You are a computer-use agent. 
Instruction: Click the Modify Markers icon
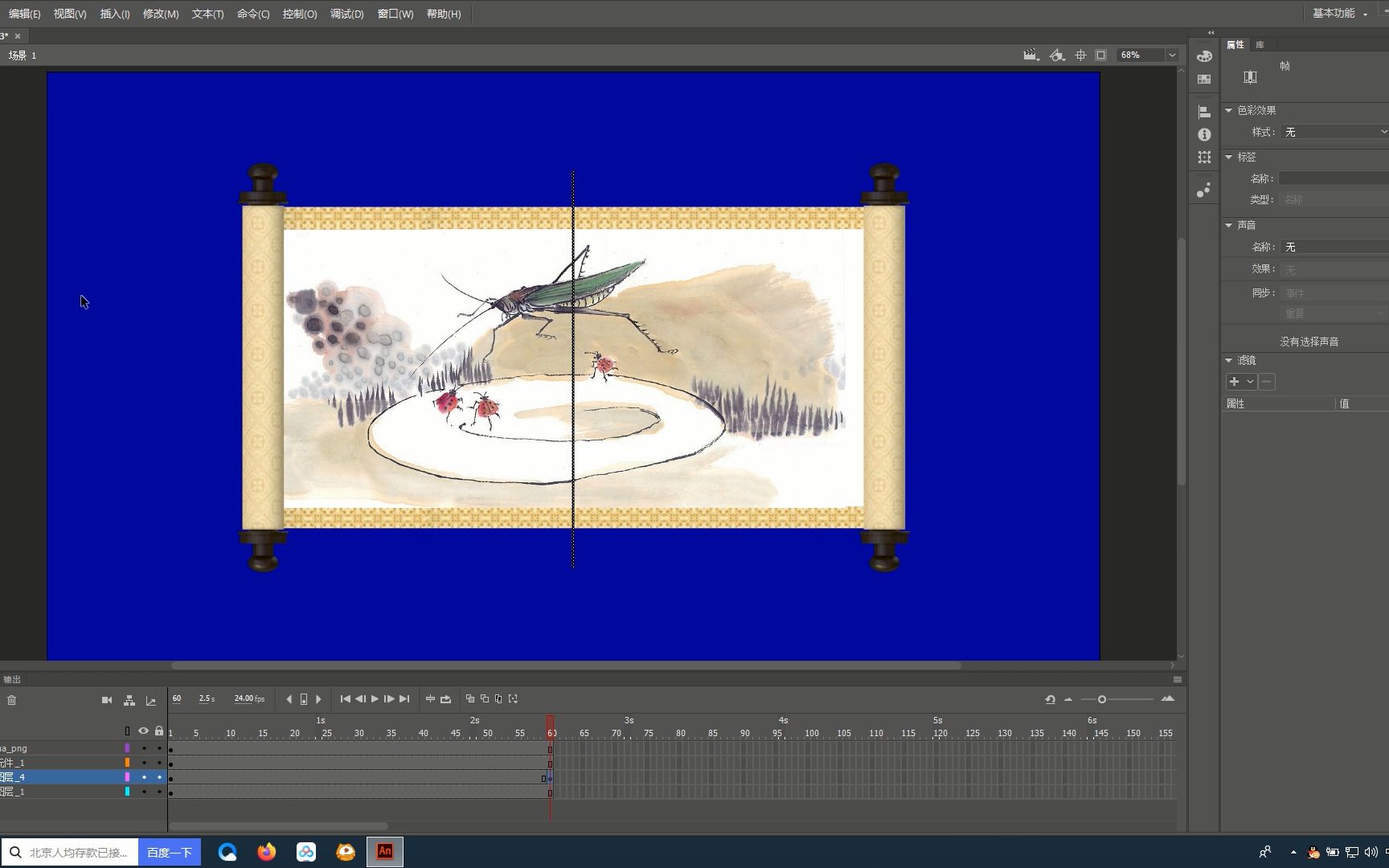click(513, 699)
